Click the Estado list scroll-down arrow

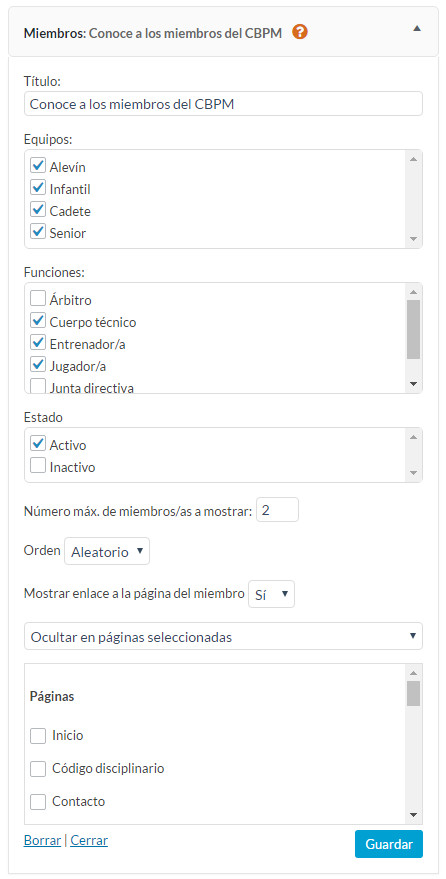pos(414,473)
